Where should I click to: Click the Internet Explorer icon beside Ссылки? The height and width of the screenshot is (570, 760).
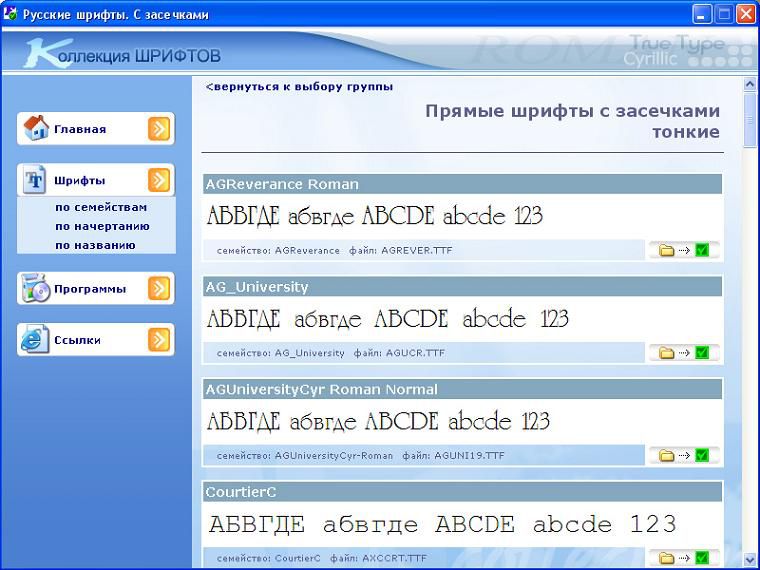click(x=36, y=340)
